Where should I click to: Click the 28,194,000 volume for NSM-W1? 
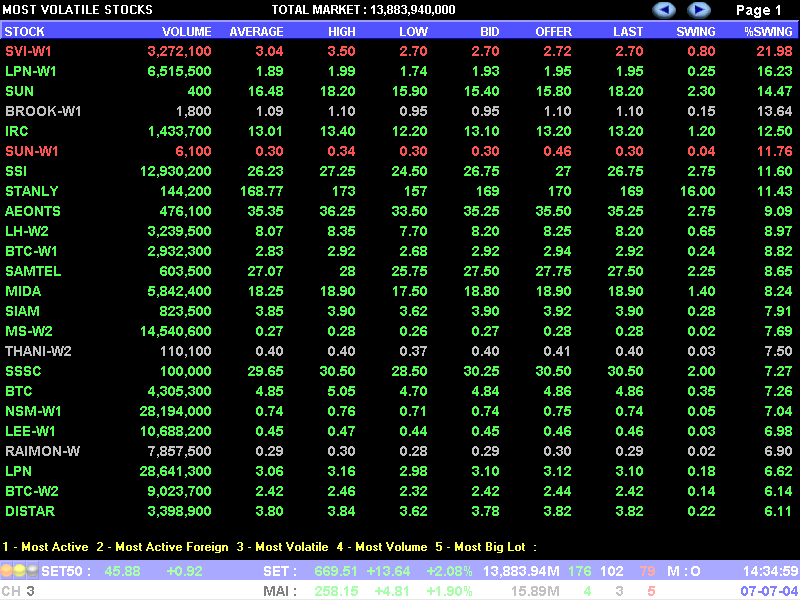(176, 411)
